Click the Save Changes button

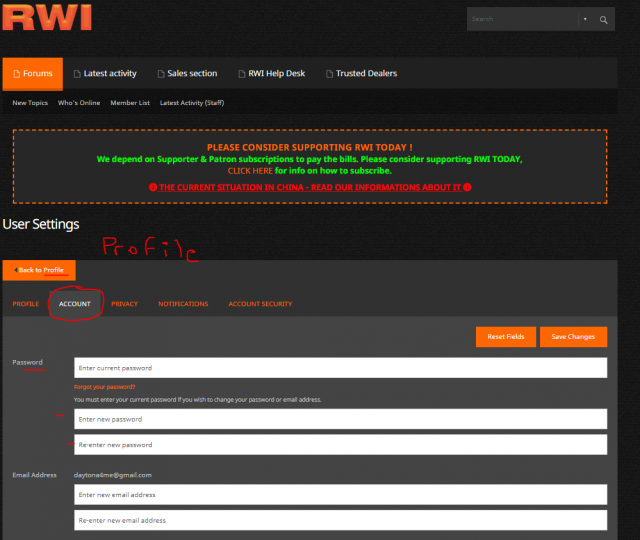[573, 337]
